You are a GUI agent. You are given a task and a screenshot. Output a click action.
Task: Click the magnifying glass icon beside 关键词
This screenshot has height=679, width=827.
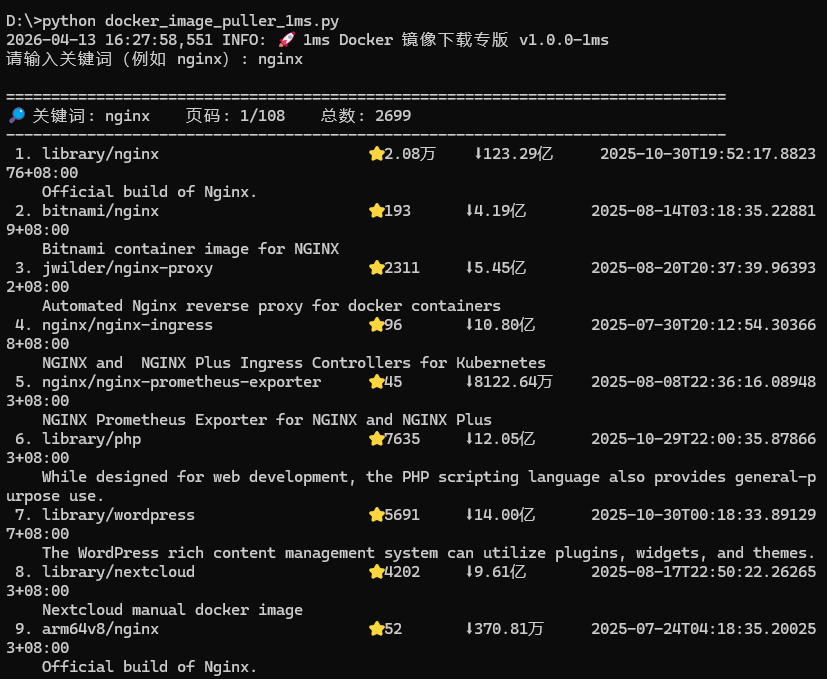tap(17, 116)
